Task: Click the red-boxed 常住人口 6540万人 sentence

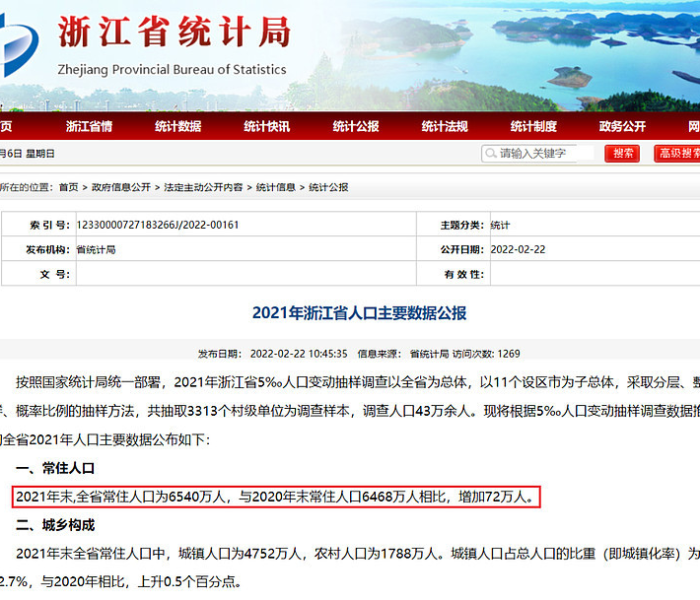Action: click(x=279, y=496)
